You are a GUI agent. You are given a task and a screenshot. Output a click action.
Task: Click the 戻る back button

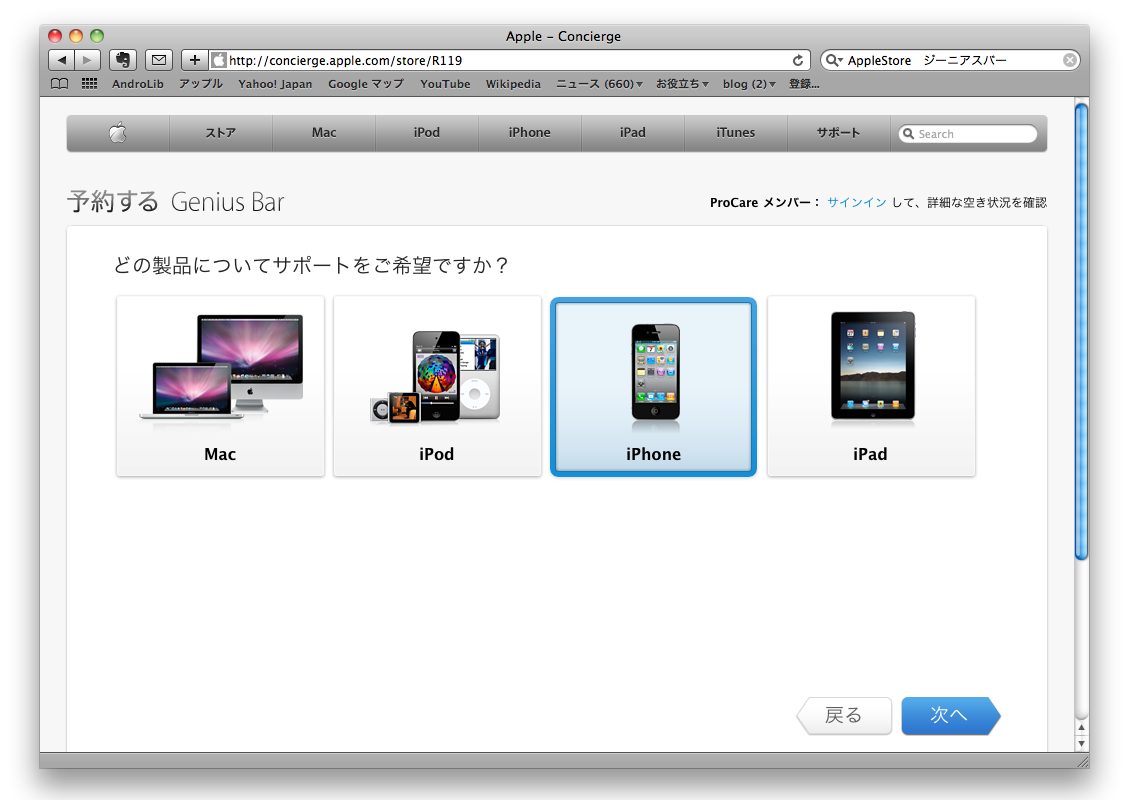click(x=844, y=716)
